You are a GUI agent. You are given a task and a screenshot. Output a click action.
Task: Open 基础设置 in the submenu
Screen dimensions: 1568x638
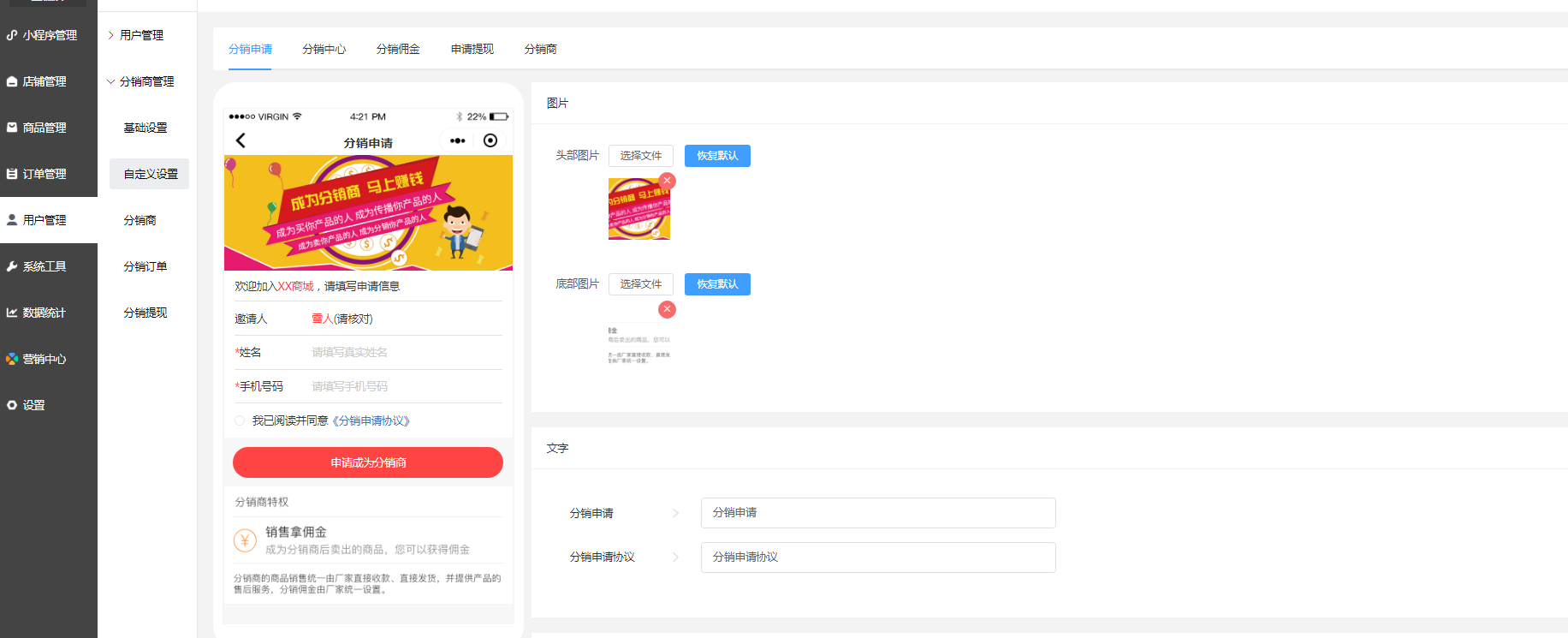click(x=146, y=128)
